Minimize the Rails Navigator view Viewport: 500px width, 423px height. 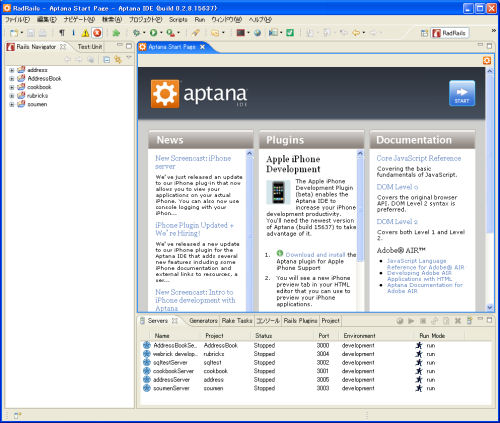pos(120,45)
